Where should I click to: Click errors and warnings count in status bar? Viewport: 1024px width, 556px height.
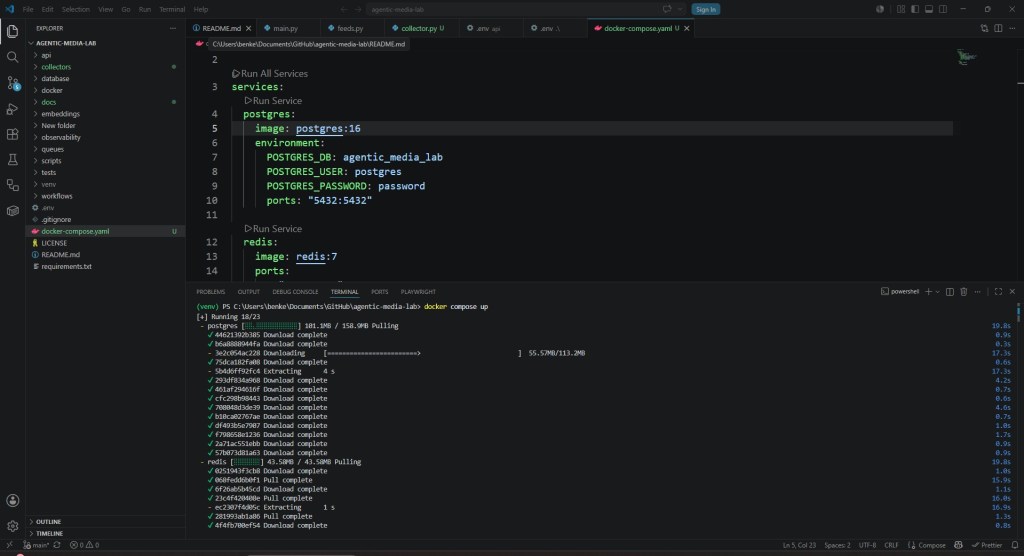pos(85,545)
